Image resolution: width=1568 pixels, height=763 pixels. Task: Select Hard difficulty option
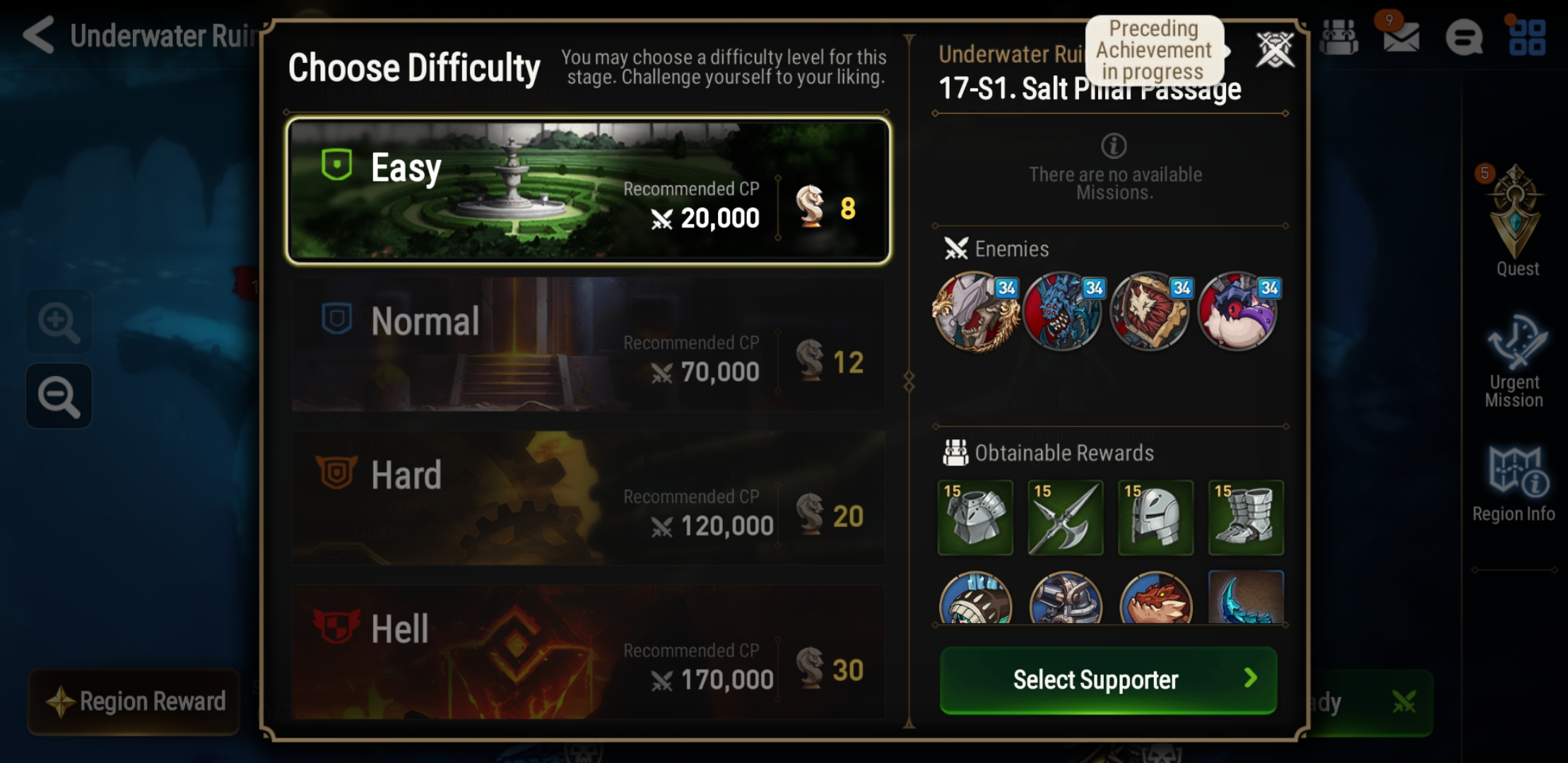588,498
